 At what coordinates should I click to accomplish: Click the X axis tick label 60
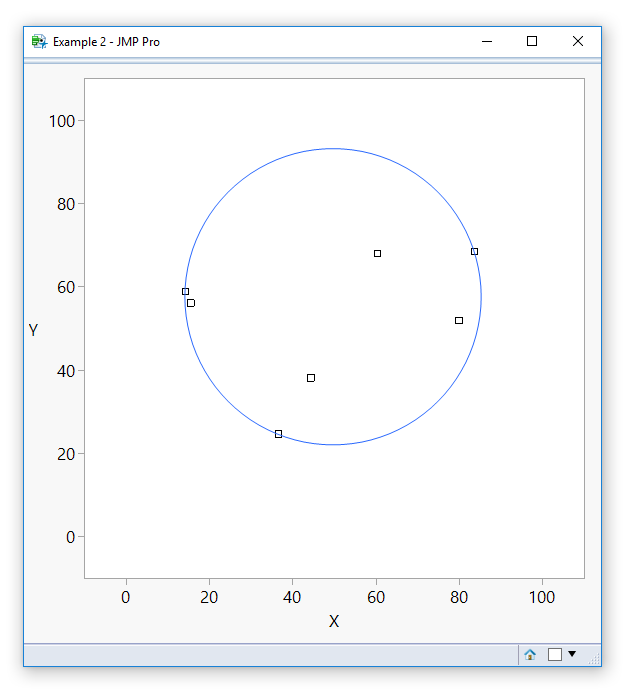pyautogui.click(x=376, y=597)
